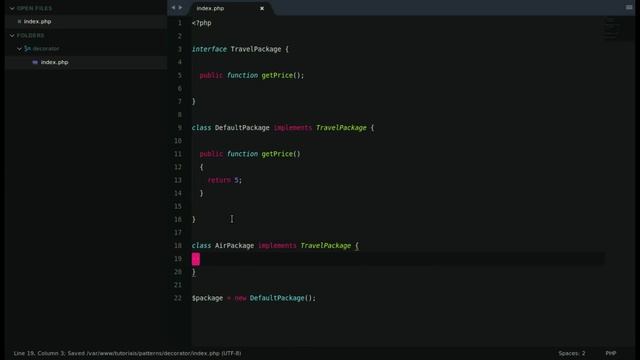Click the closing brace on line 7
The image size is (640, 360).
(194, 101)
